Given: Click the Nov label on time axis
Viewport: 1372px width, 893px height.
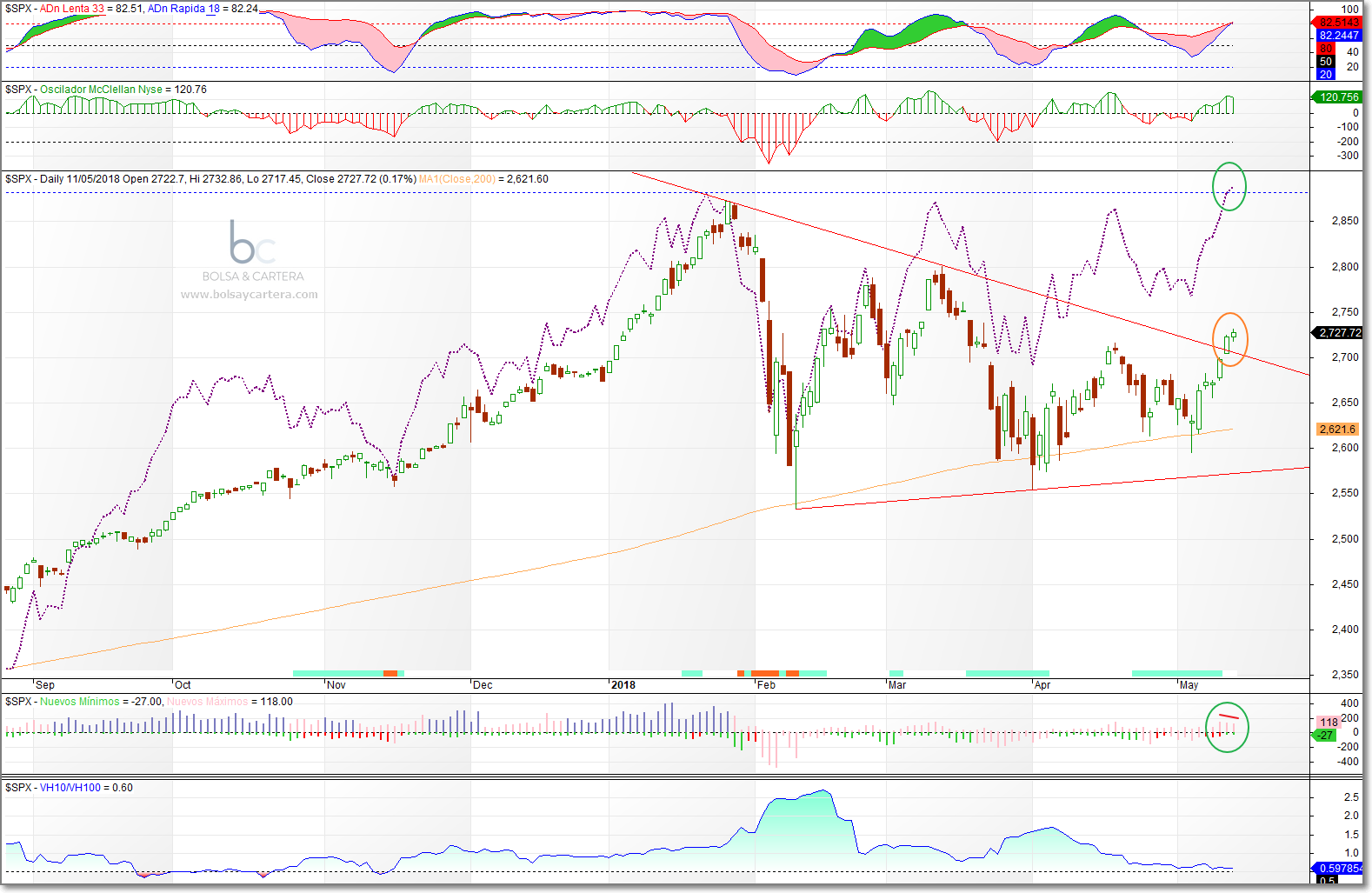Looking at the screenshot, I should pos(336,685).
